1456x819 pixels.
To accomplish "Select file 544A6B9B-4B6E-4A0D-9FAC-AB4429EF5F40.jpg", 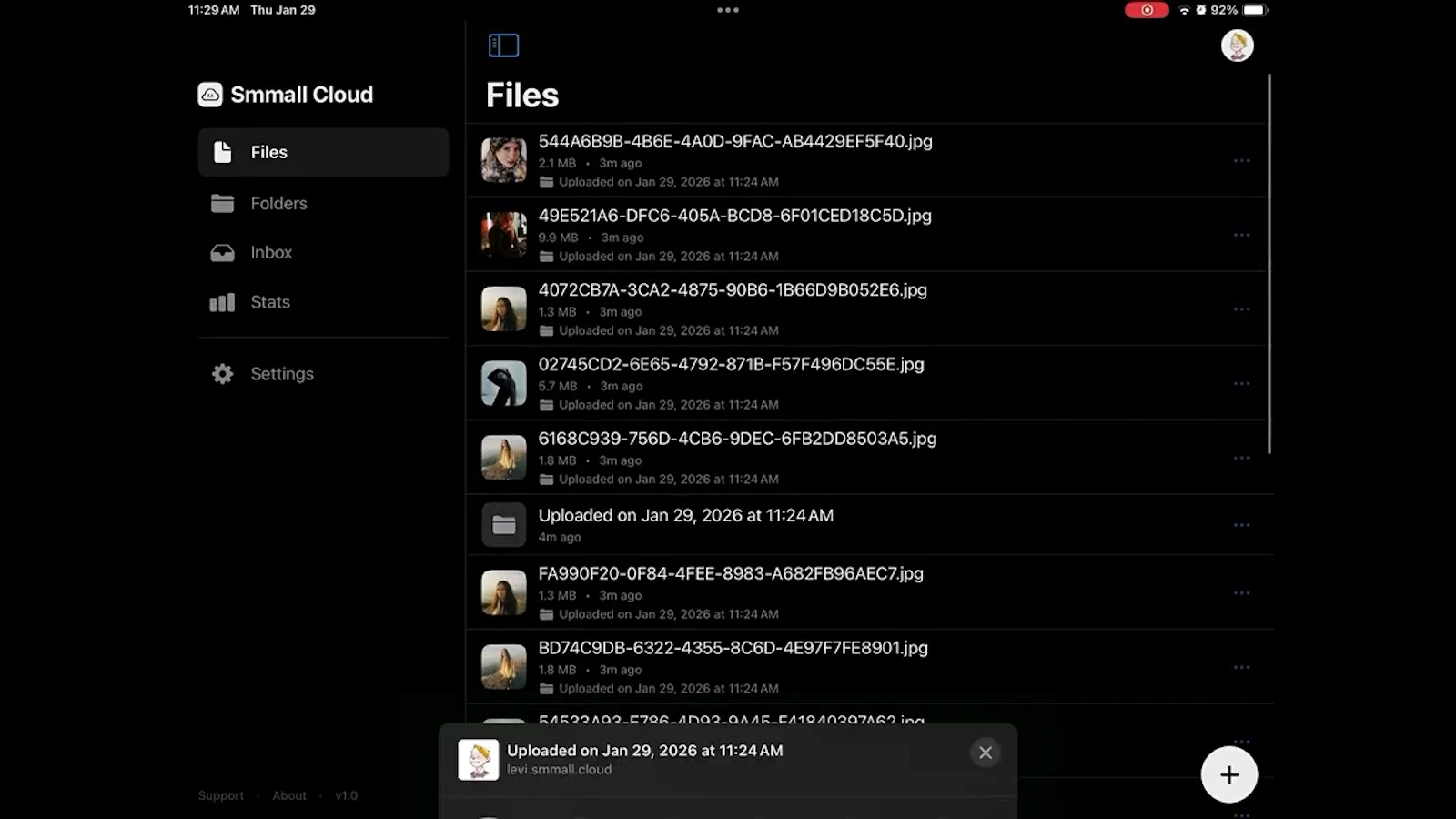I will click(735, 141).
